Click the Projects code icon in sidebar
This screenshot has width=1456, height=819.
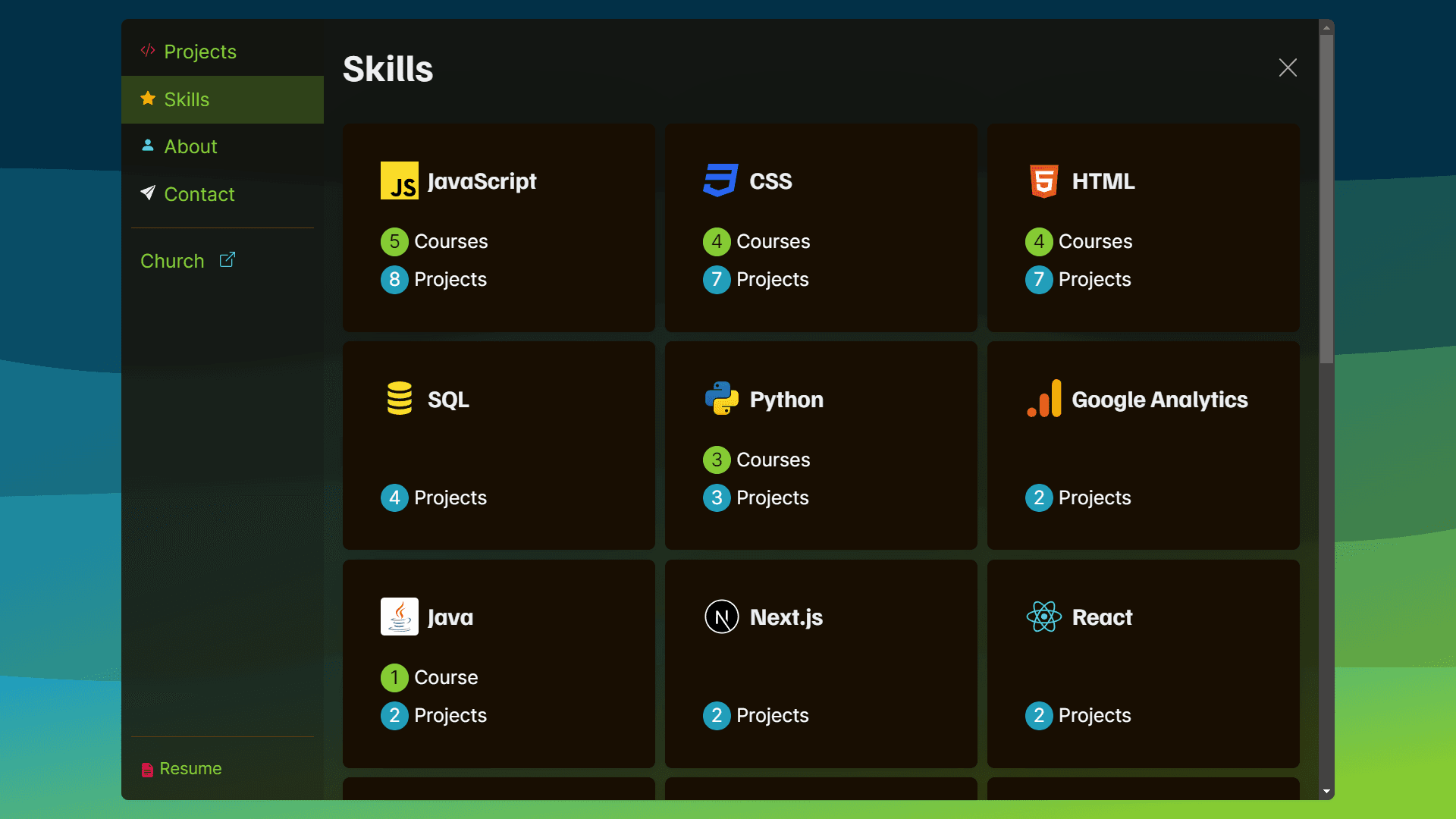pyautogui.click(x=148, y=51)
